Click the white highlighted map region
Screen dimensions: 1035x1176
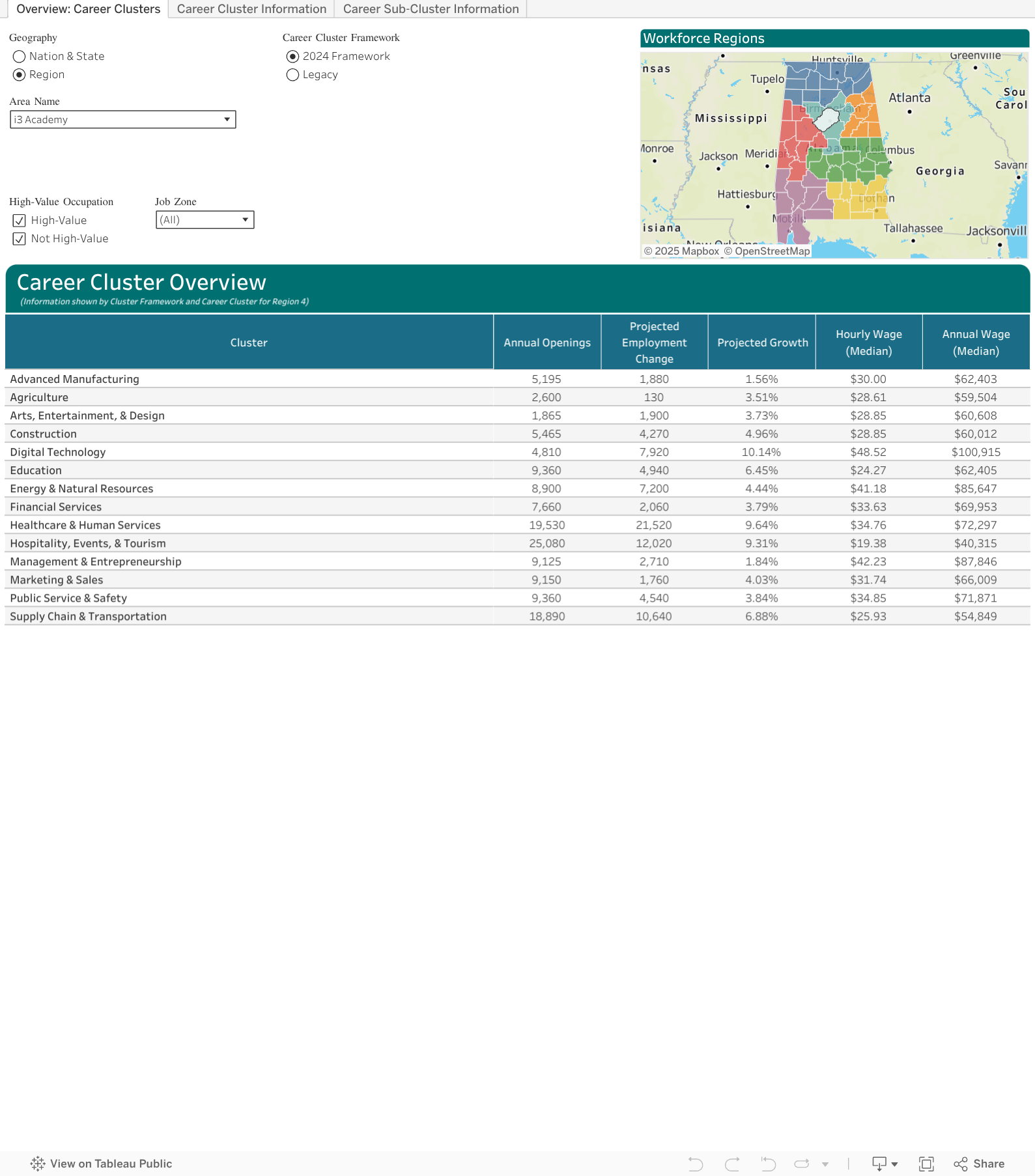[827, 119]
